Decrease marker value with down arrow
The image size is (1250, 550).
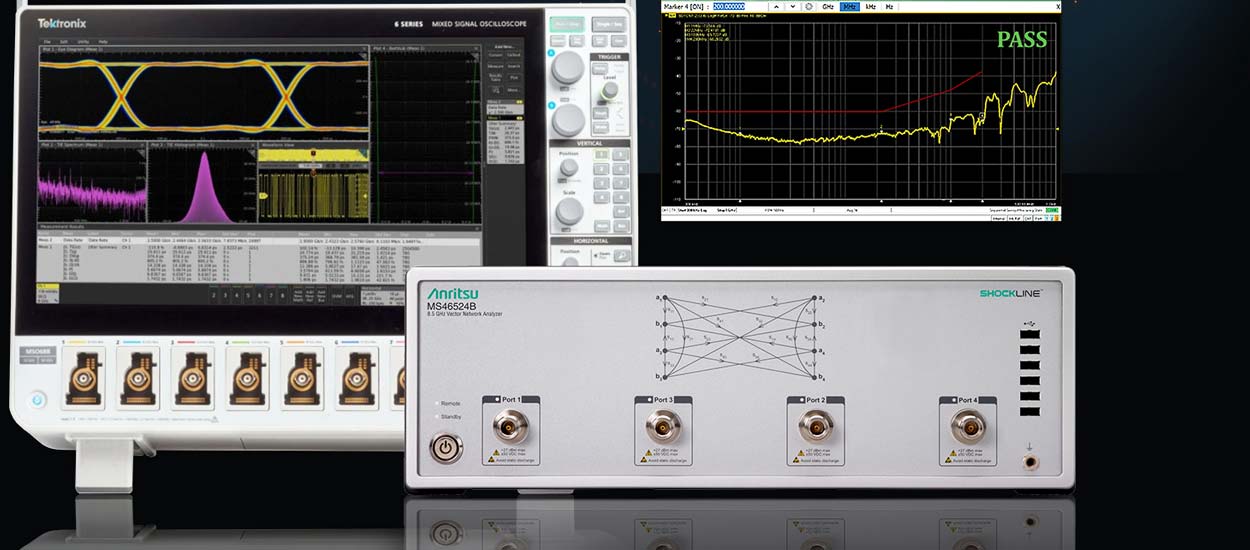pos(794,6)
